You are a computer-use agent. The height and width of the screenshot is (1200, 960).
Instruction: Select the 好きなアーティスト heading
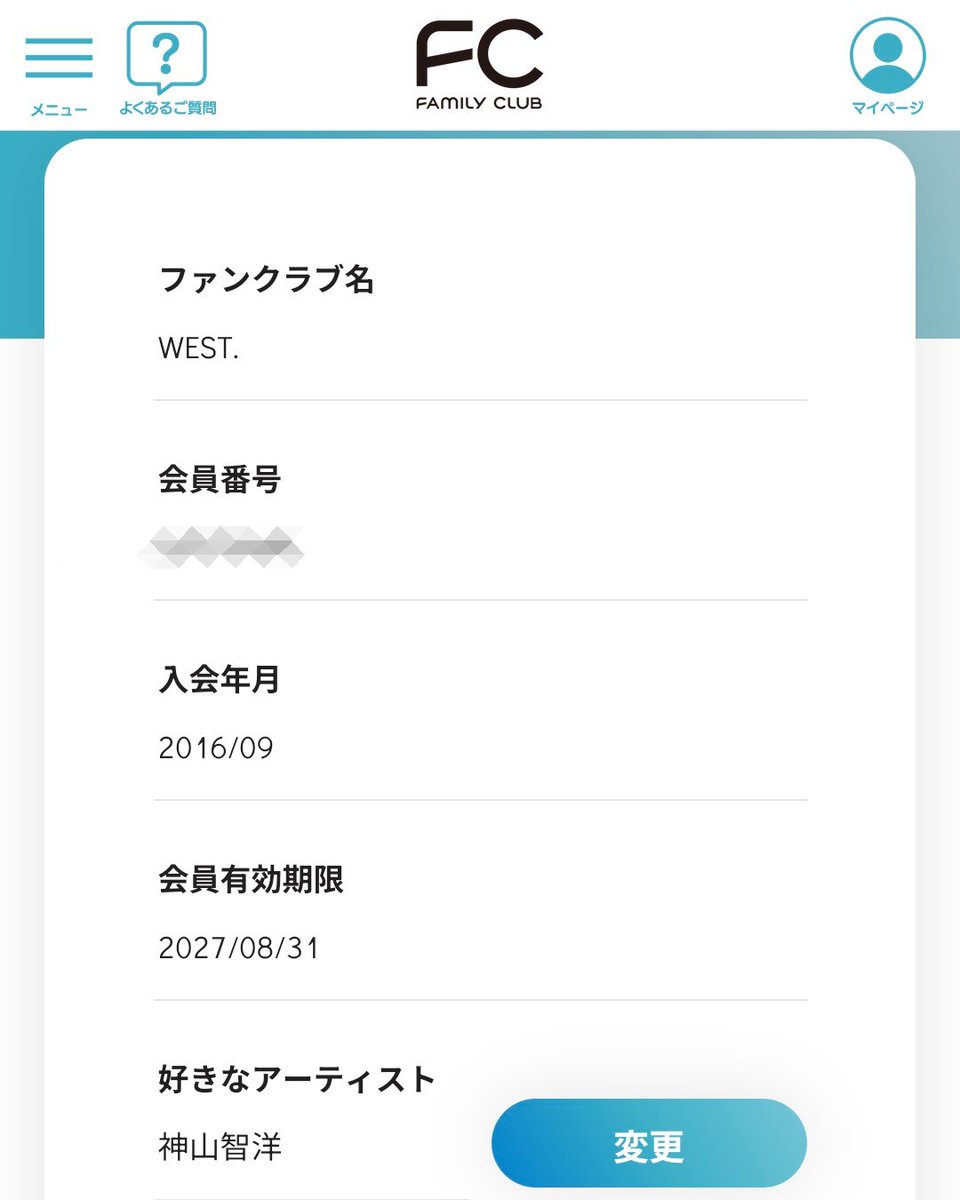pyautogui.click(x=298, y=1080)
